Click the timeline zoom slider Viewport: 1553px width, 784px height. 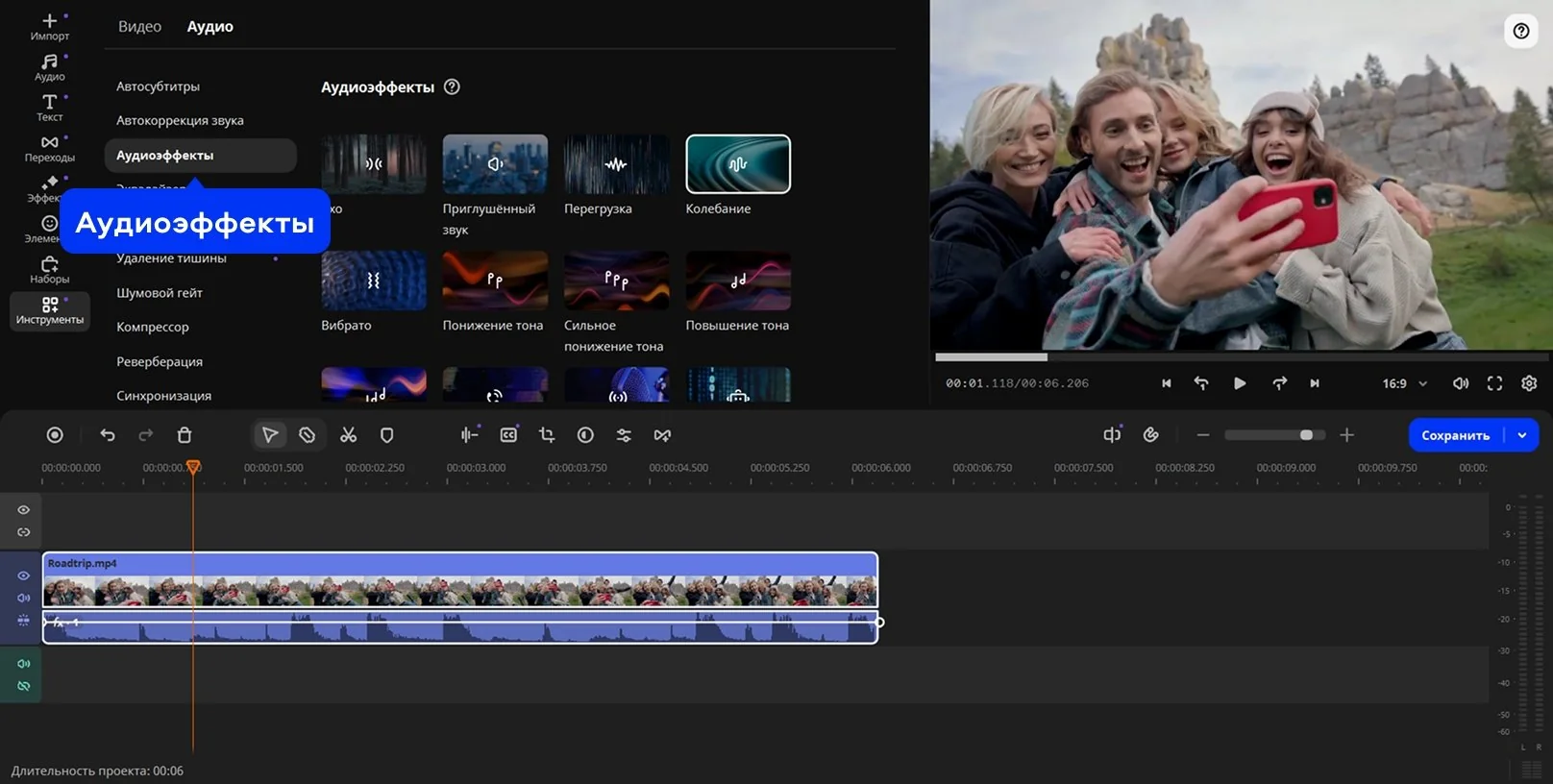[x=1274, y=435]
